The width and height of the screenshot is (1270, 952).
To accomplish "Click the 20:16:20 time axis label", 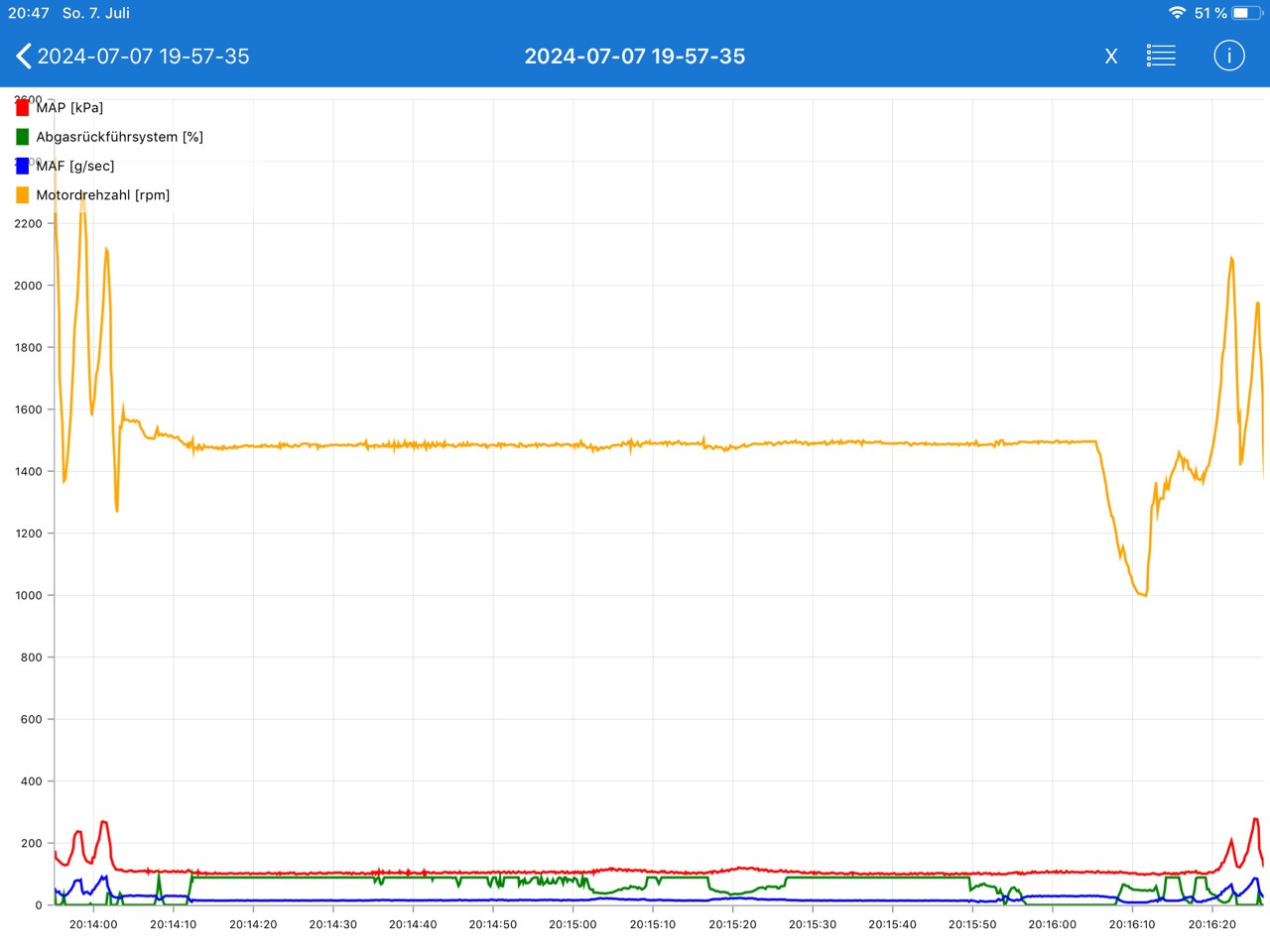I will pyautogui.click(x=1212, y=924).
